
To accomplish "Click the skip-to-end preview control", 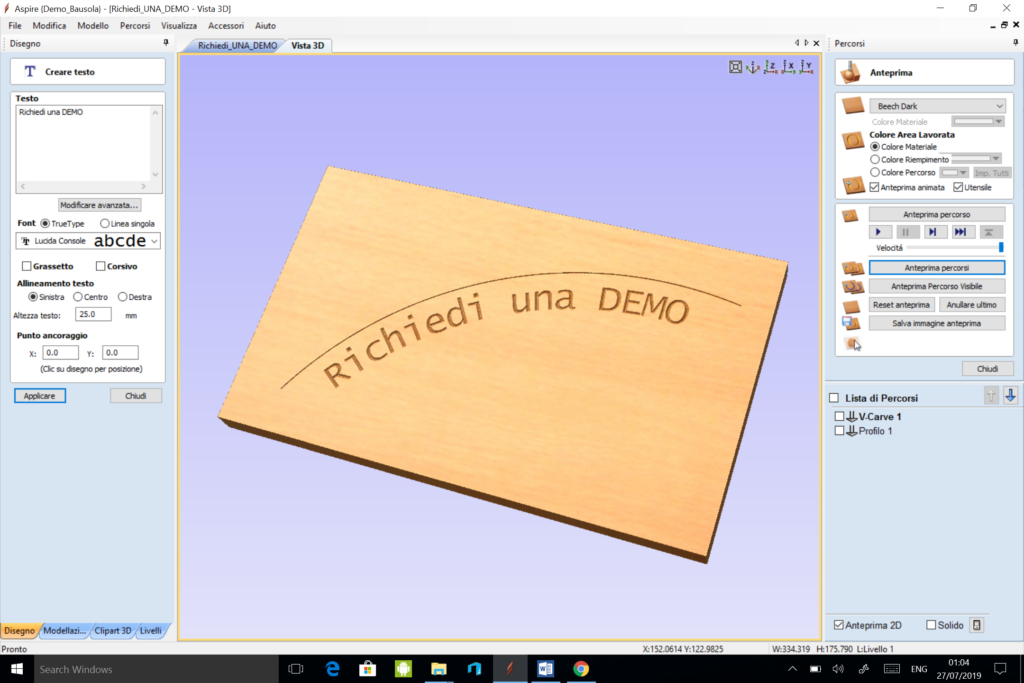I will point(959,232).
